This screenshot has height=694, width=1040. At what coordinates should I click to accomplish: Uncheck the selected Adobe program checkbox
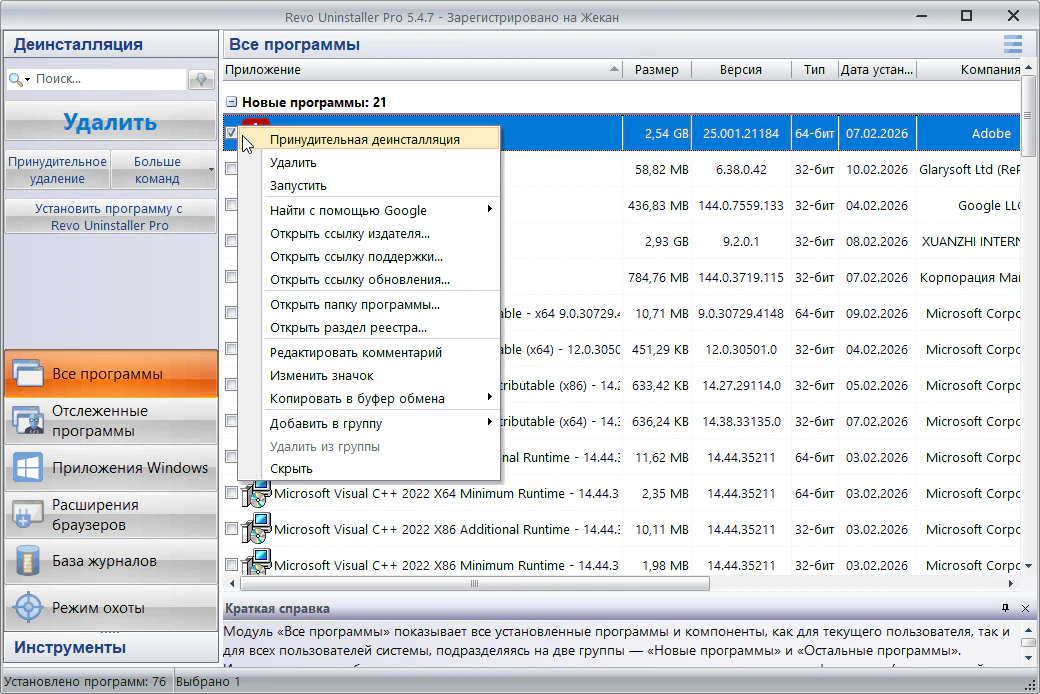coord(231,132)
